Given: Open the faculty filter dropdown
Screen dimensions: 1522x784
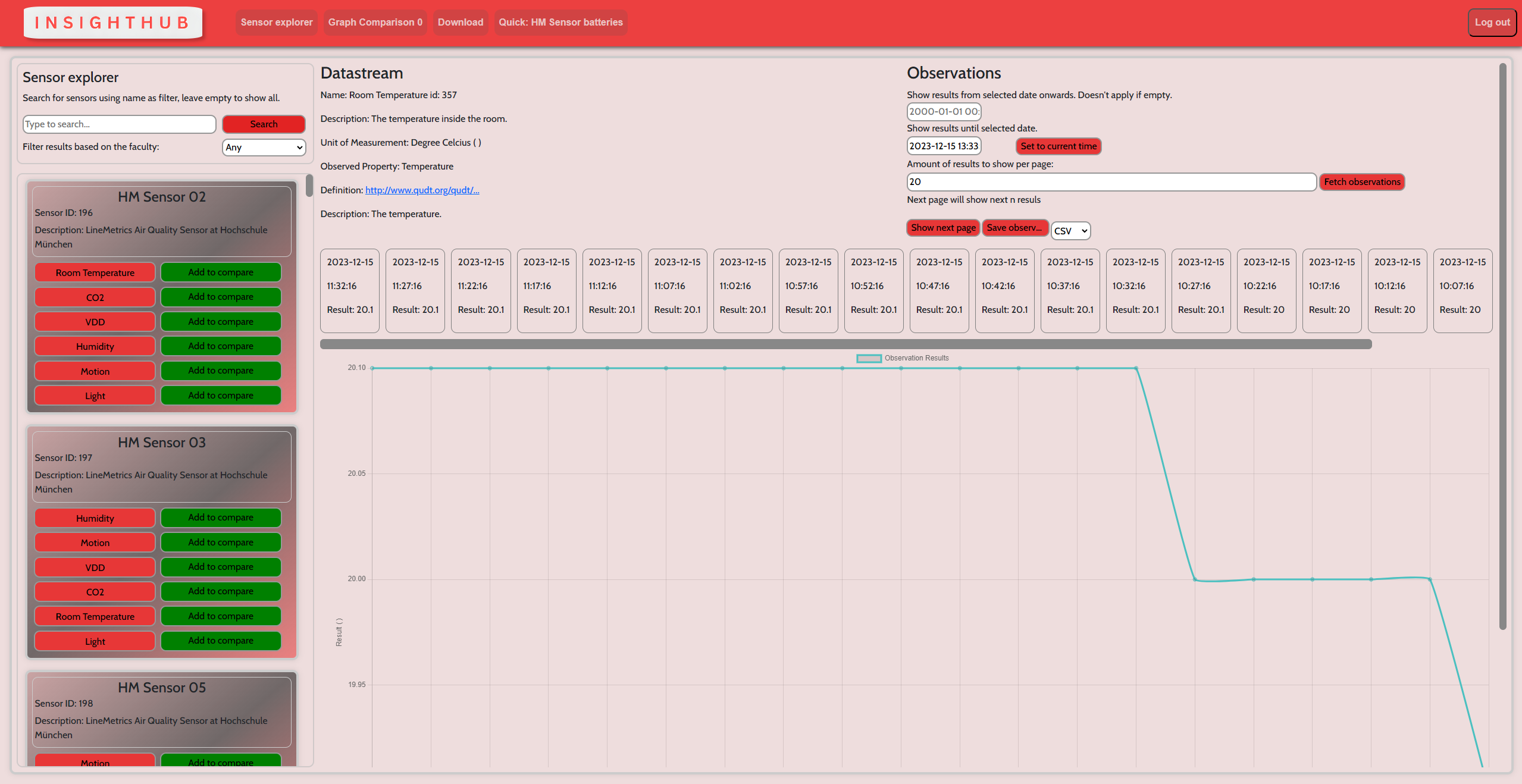Looking at the screenshot, I should coord(264,147).
